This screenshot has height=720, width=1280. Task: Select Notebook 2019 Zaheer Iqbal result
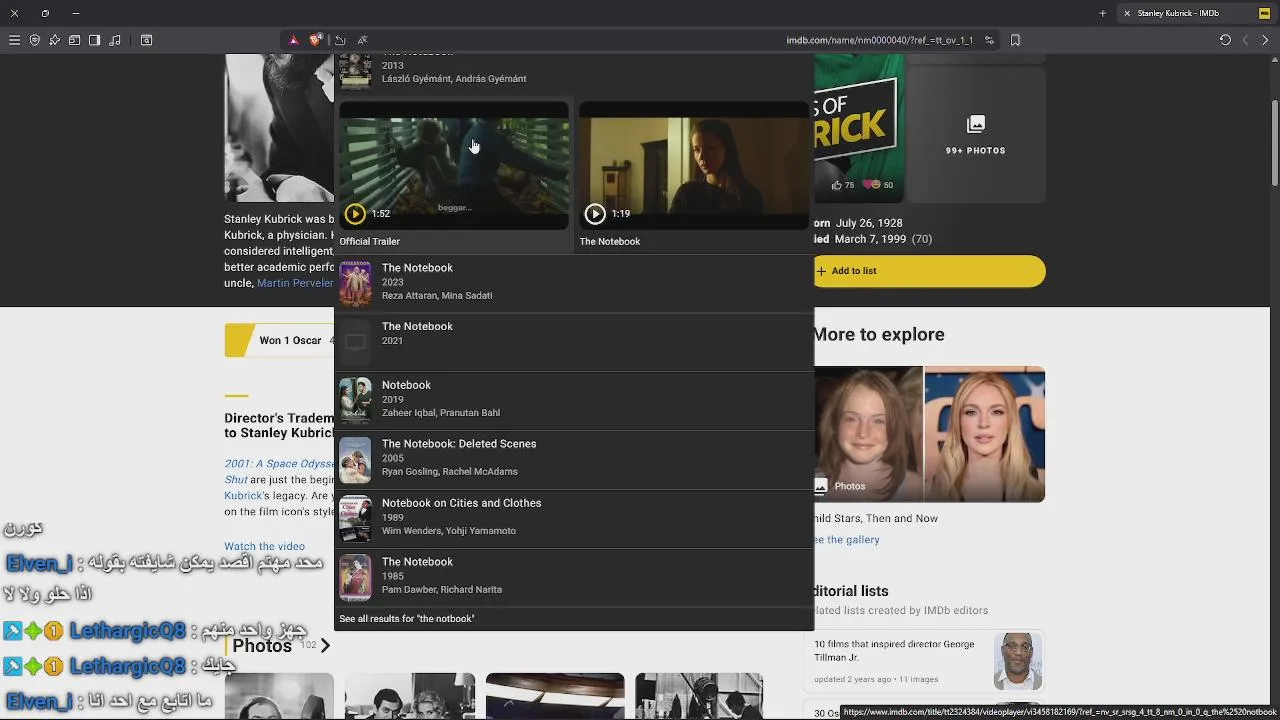[x=574, y=400]
